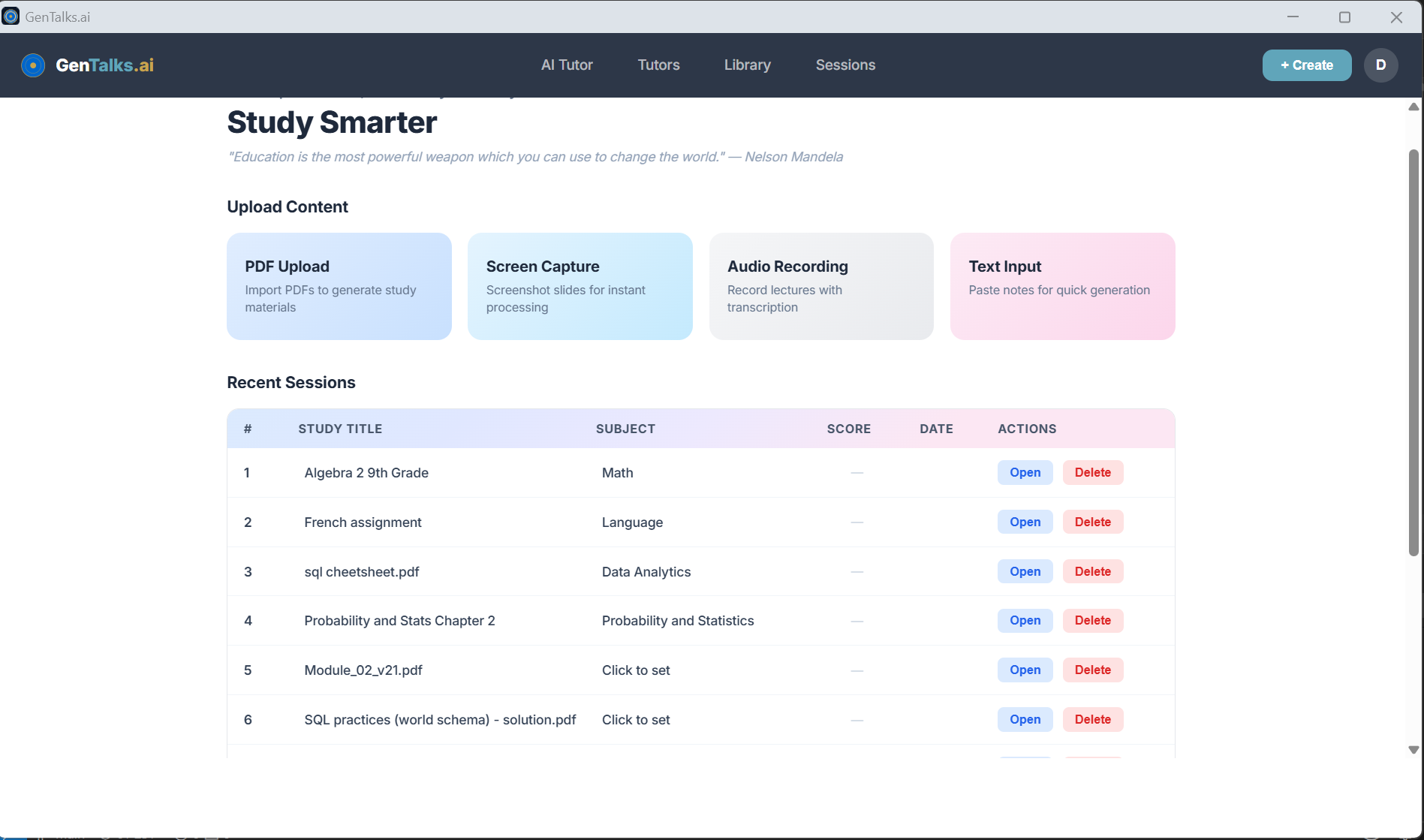
Task: Click the GenTalks.ai logo icon
Action: (x=33, y=65)
